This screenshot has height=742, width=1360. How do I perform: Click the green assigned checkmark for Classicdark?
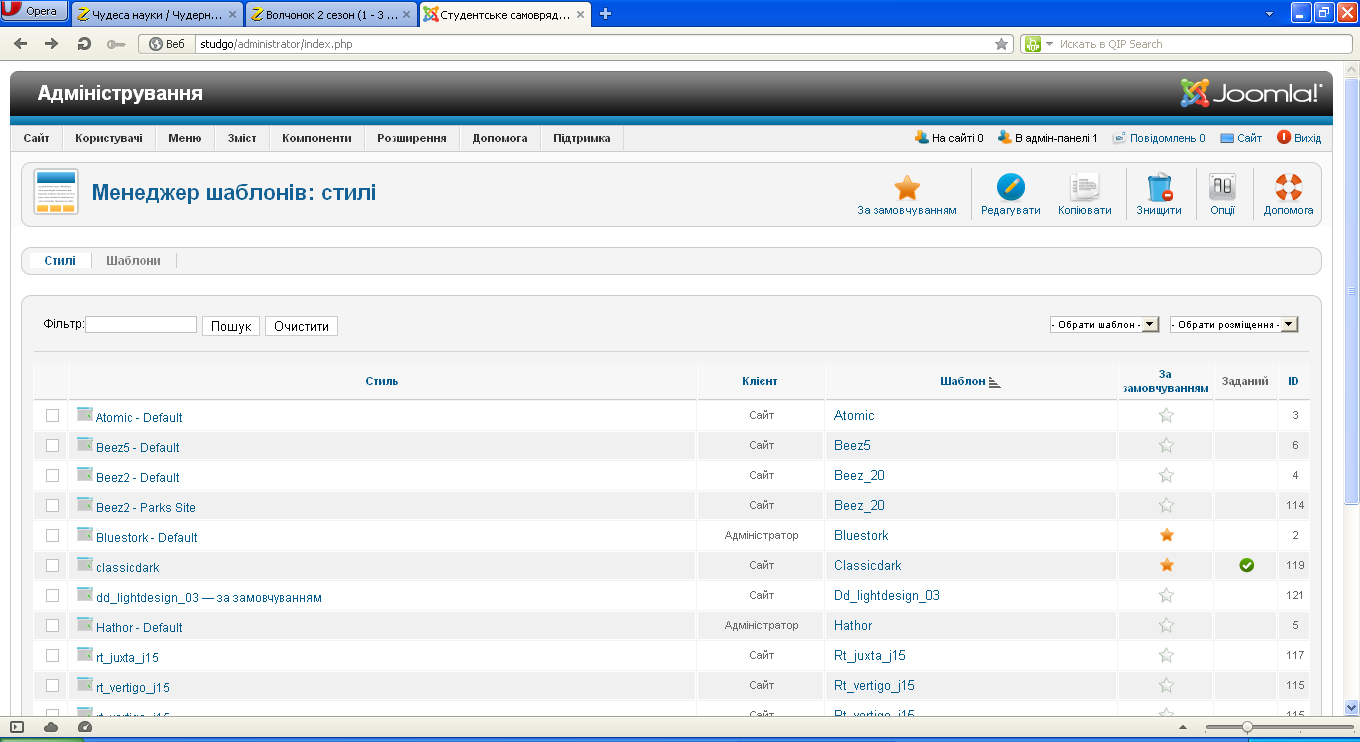click(x=1246, y=565)
